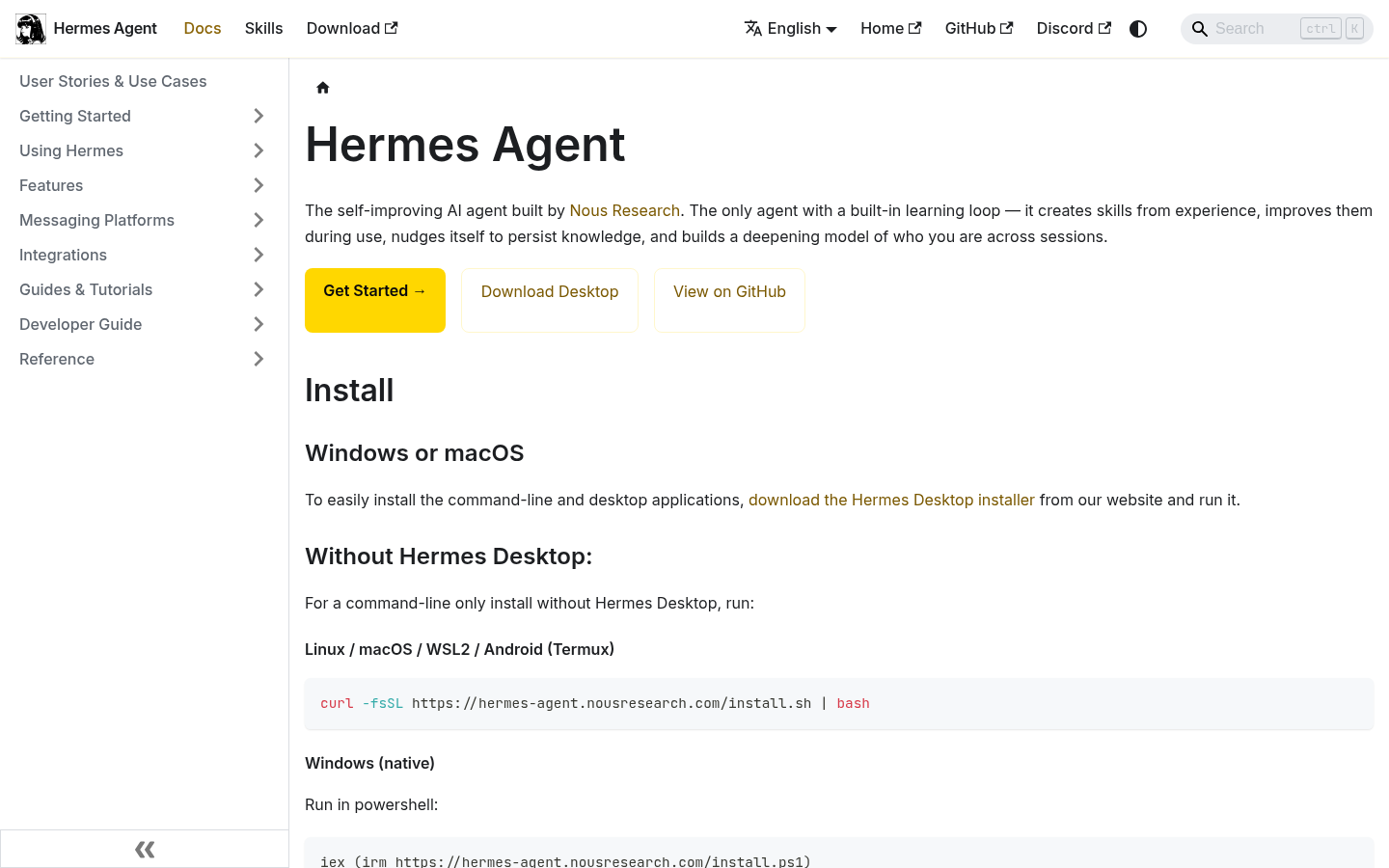
Task: Click the home breadcrumb icon
Action: coord(323,88)
